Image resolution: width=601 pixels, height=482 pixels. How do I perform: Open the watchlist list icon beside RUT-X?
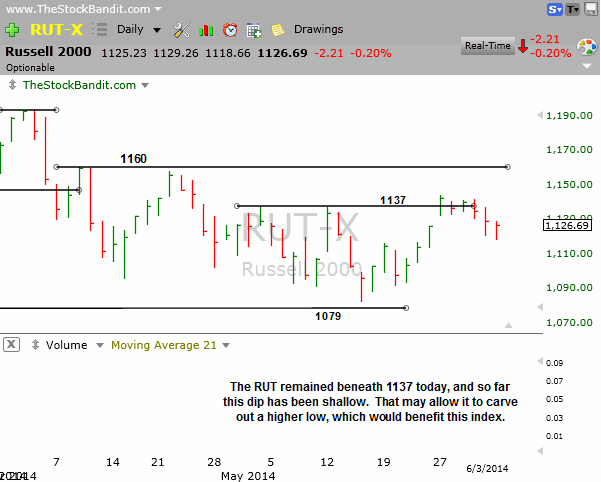[x=100, y=30]
